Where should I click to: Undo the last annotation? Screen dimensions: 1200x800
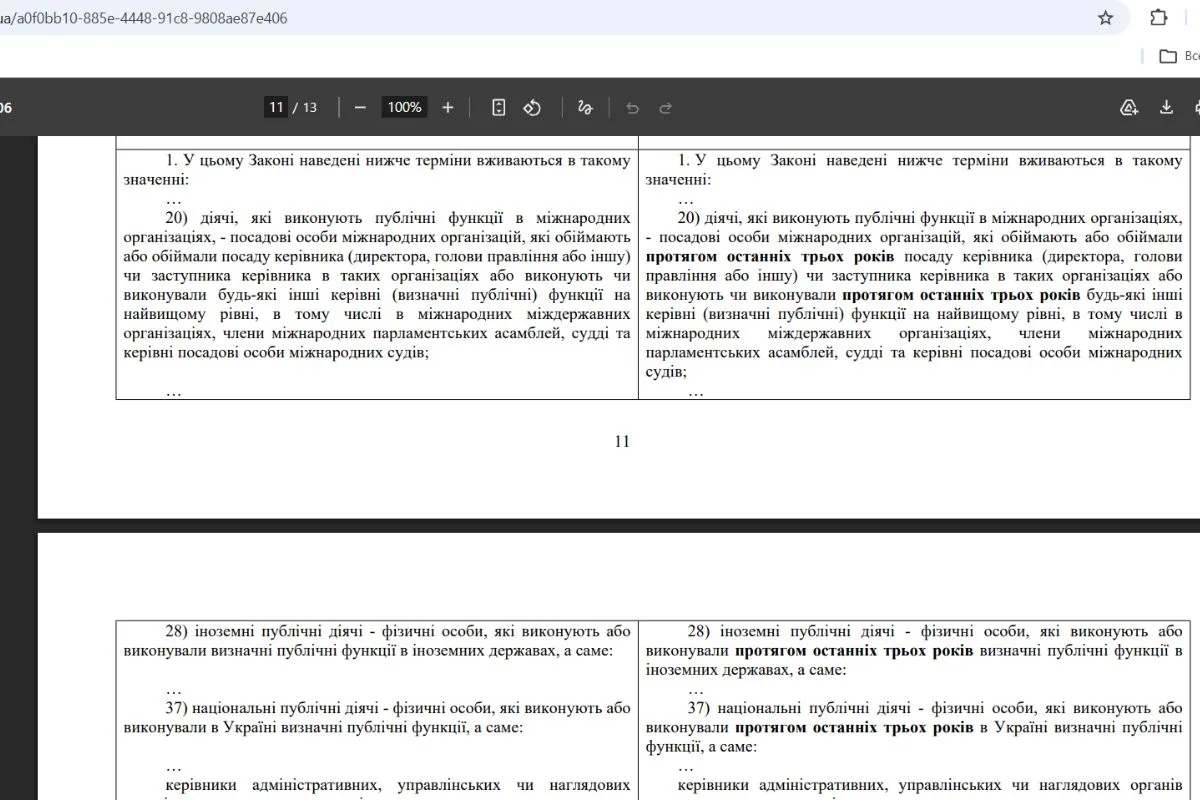(x=630, y=107)
